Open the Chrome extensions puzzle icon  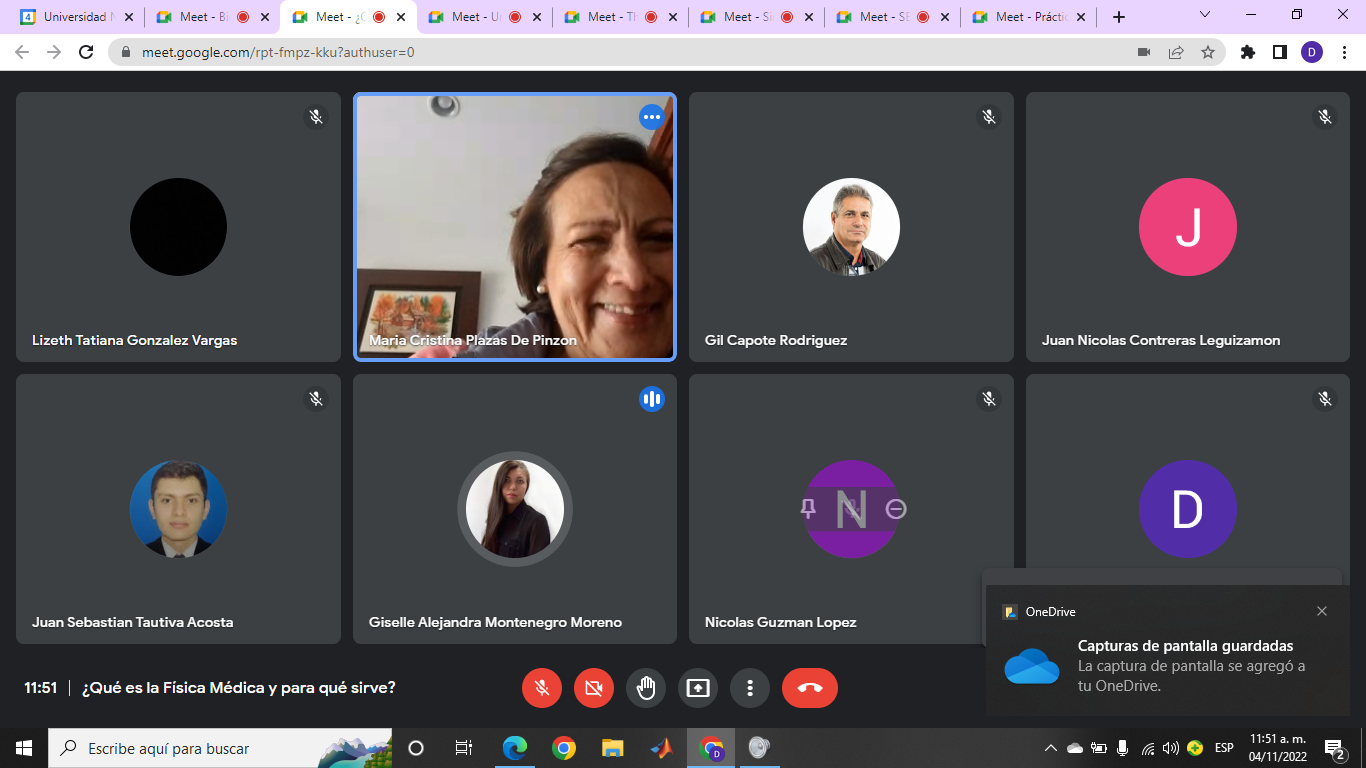pyautogui.click(x=1247, y=52)
